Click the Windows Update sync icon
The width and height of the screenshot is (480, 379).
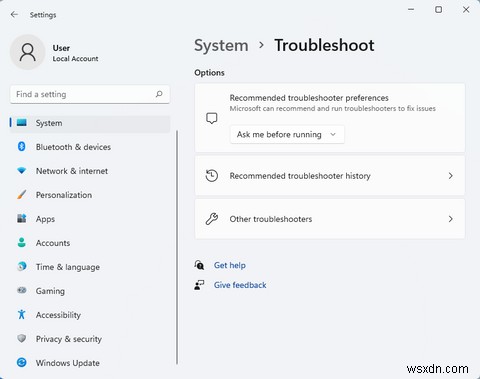tap(22, 363)
